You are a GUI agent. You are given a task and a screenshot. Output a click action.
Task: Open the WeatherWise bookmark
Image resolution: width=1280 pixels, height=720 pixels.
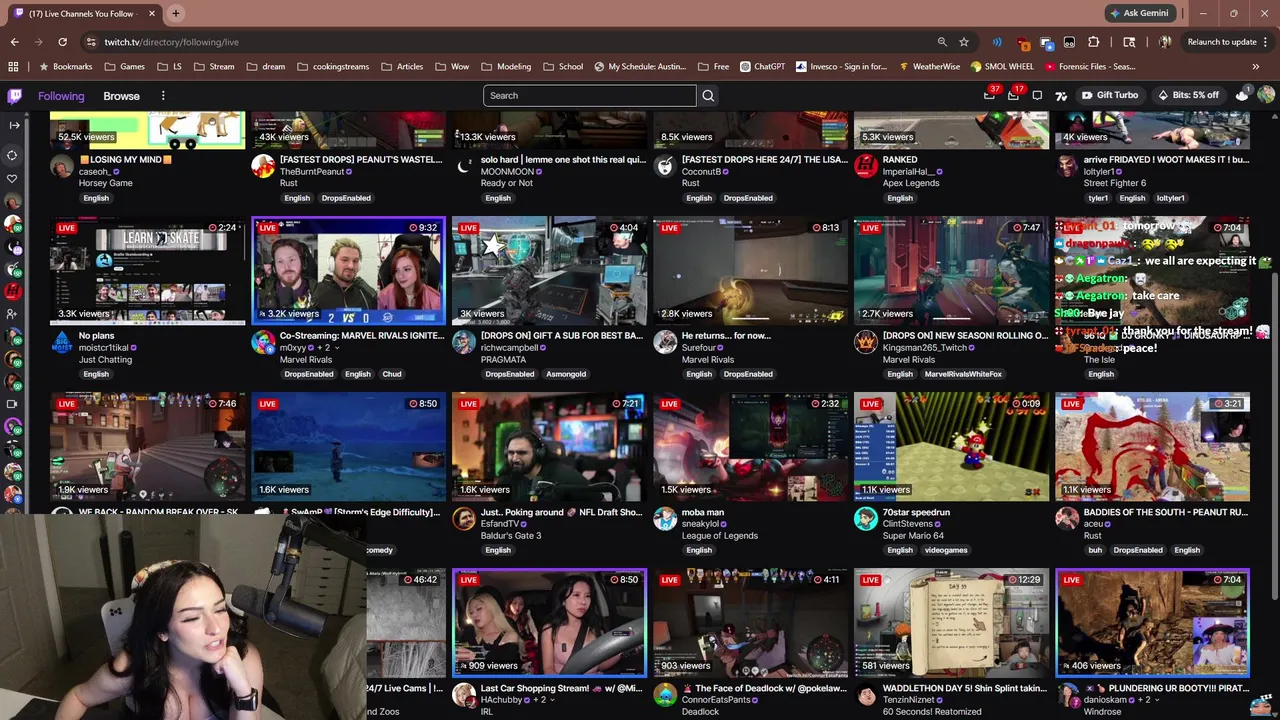(x=929, y=67)
